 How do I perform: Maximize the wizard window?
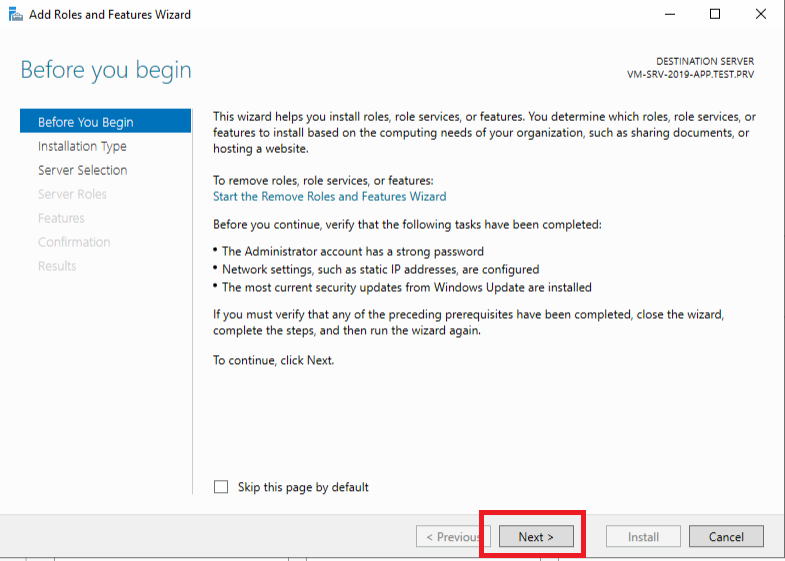[x=715, y=15]
